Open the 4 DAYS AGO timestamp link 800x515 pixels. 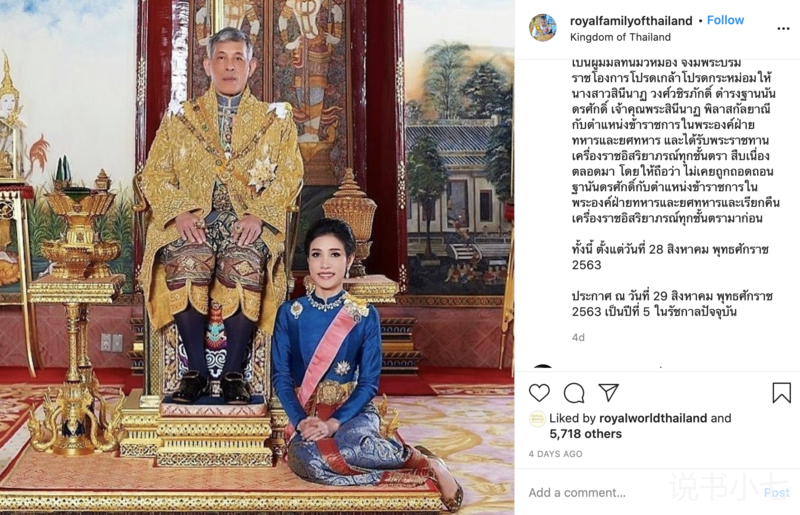(x=555, y=454)
